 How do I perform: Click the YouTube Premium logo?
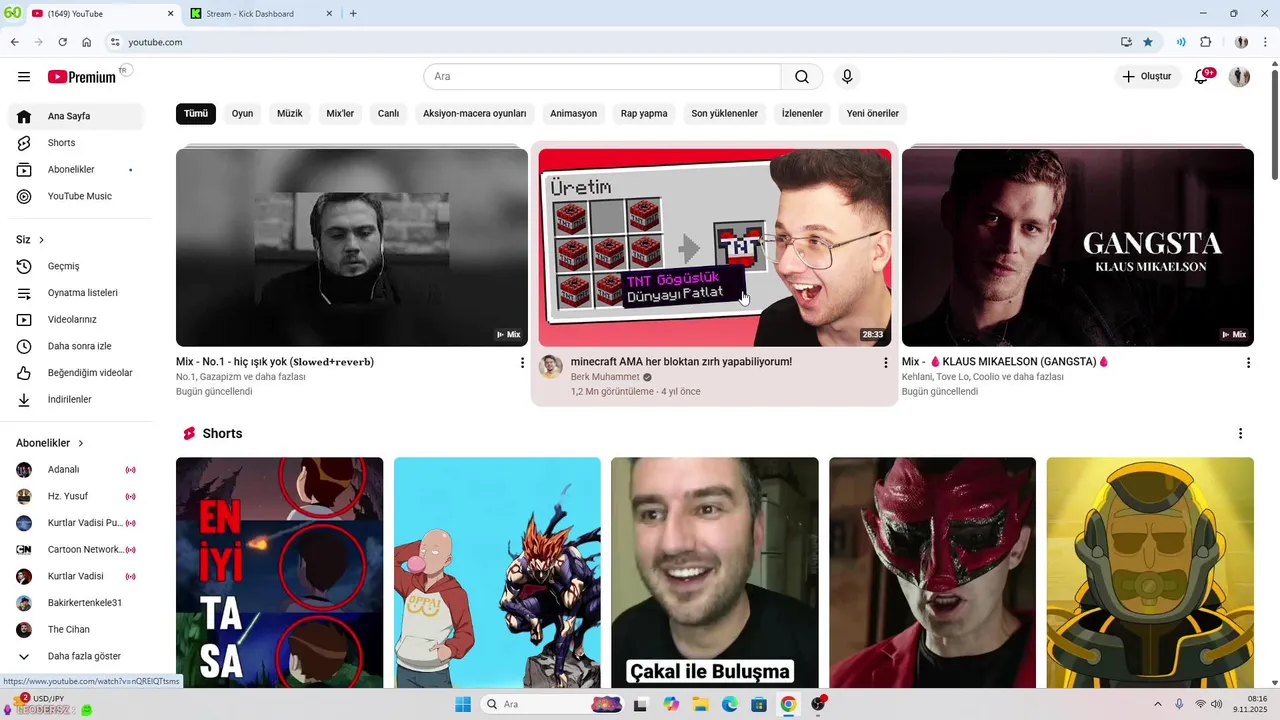point(82,77)
